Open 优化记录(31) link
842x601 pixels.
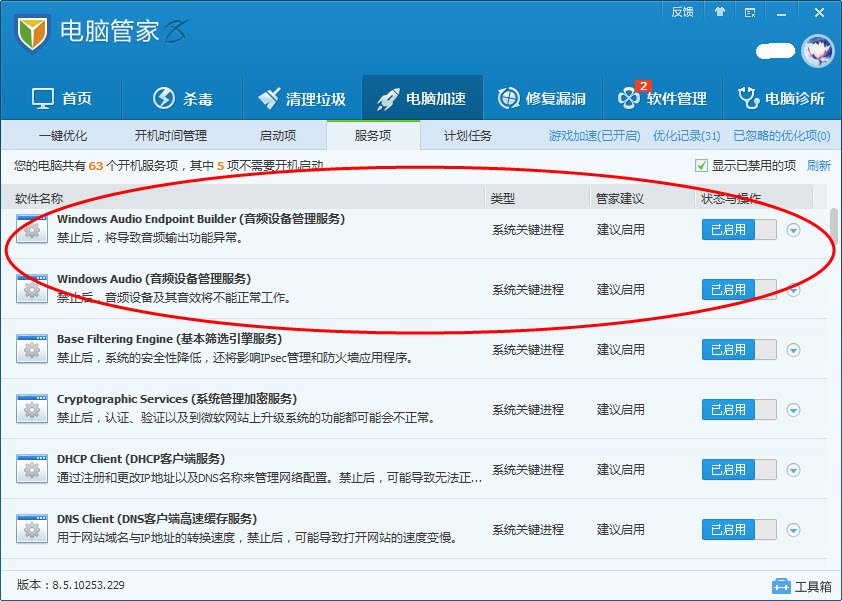pyautogui.click(x=686, y=136)
